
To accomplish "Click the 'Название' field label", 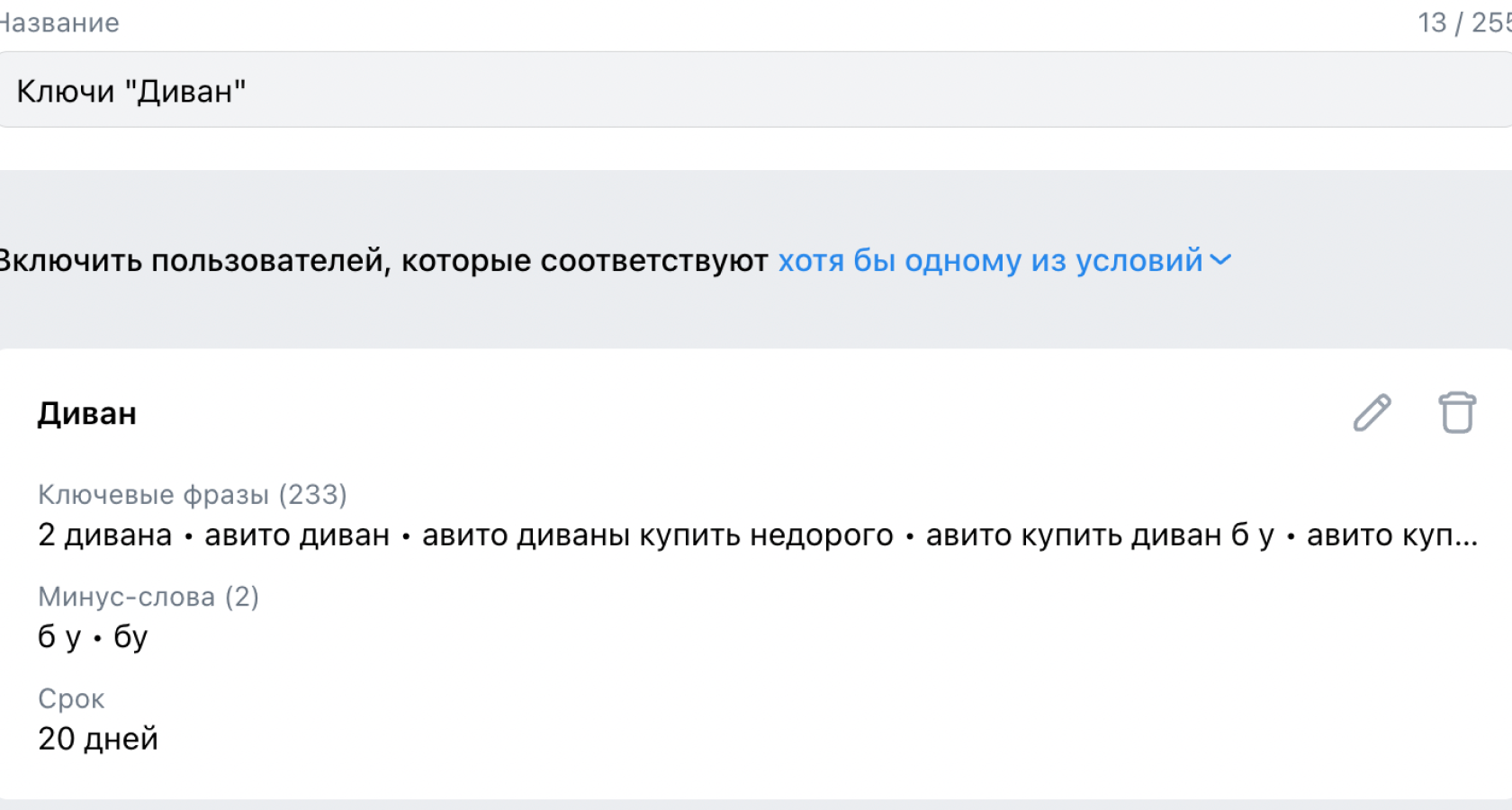I will [x=59, y=22].
